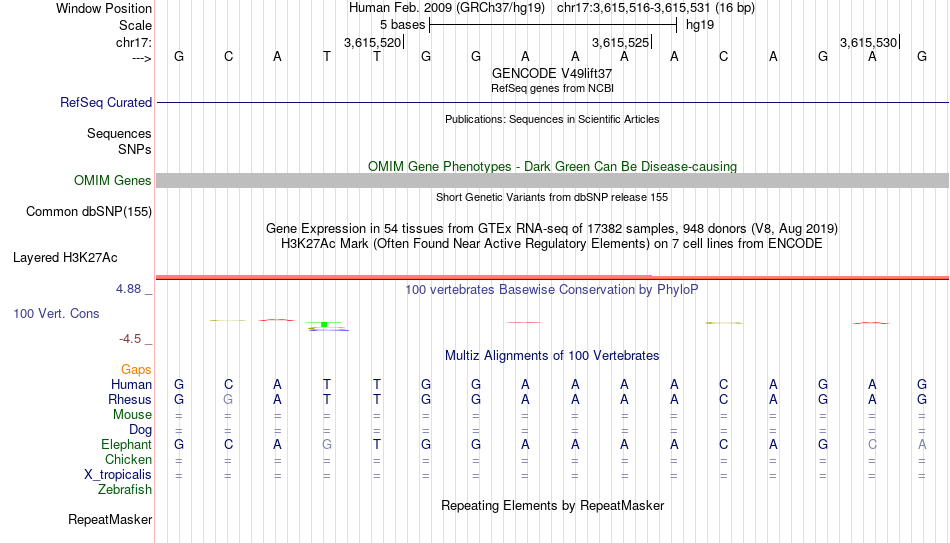Click the faded G in Elephant row
The width and height of the screenshot is (950, 543).
pos(327,444)
